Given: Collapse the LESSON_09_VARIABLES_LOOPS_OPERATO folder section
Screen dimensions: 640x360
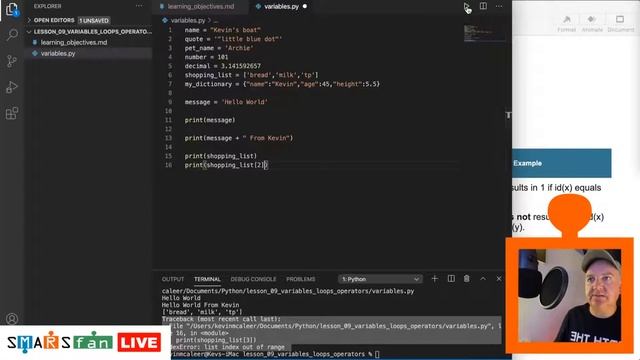Looking at the screenshot, I should 89,31.
